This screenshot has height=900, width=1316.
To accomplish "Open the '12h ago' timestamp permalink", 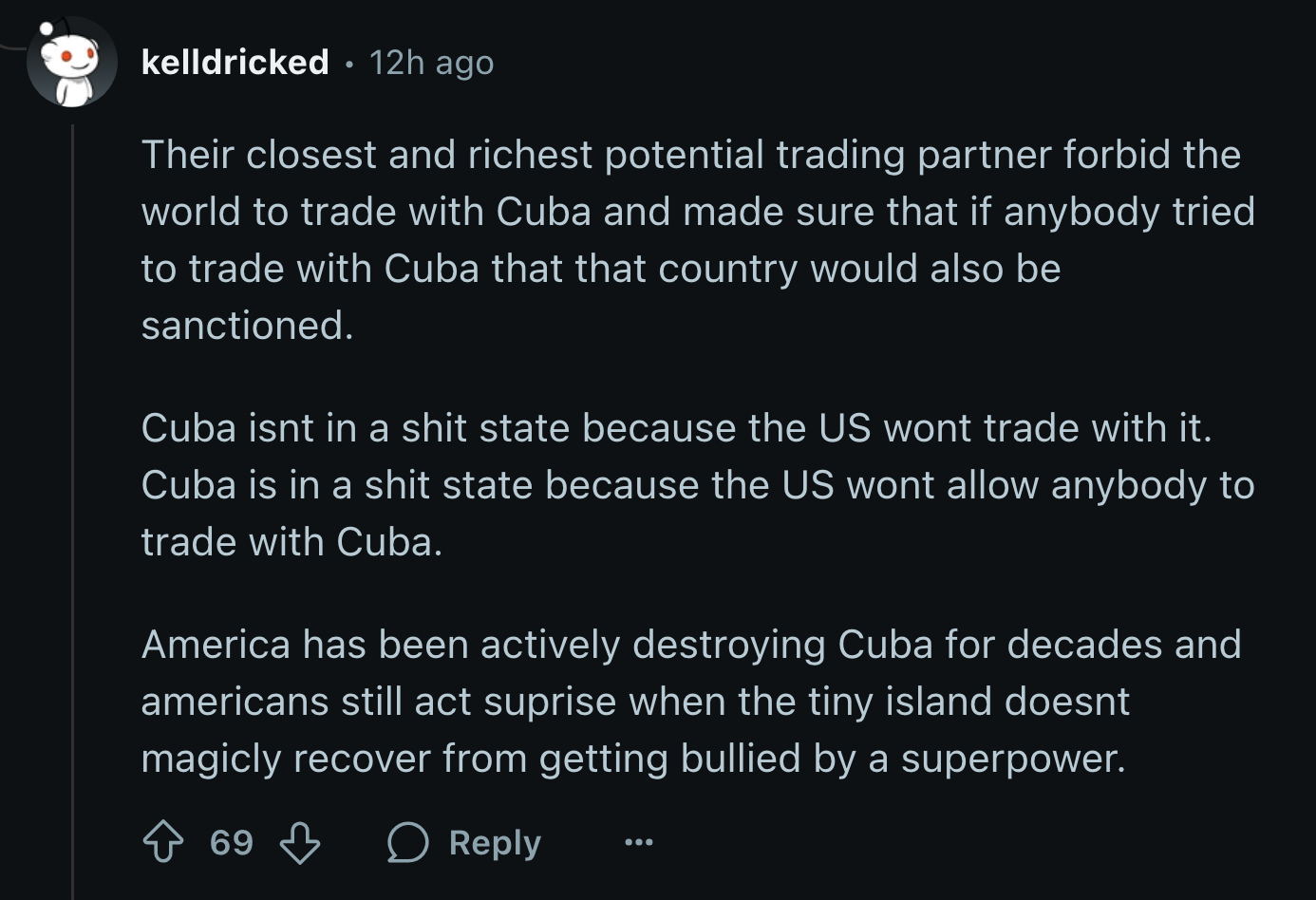I will 431,62.
